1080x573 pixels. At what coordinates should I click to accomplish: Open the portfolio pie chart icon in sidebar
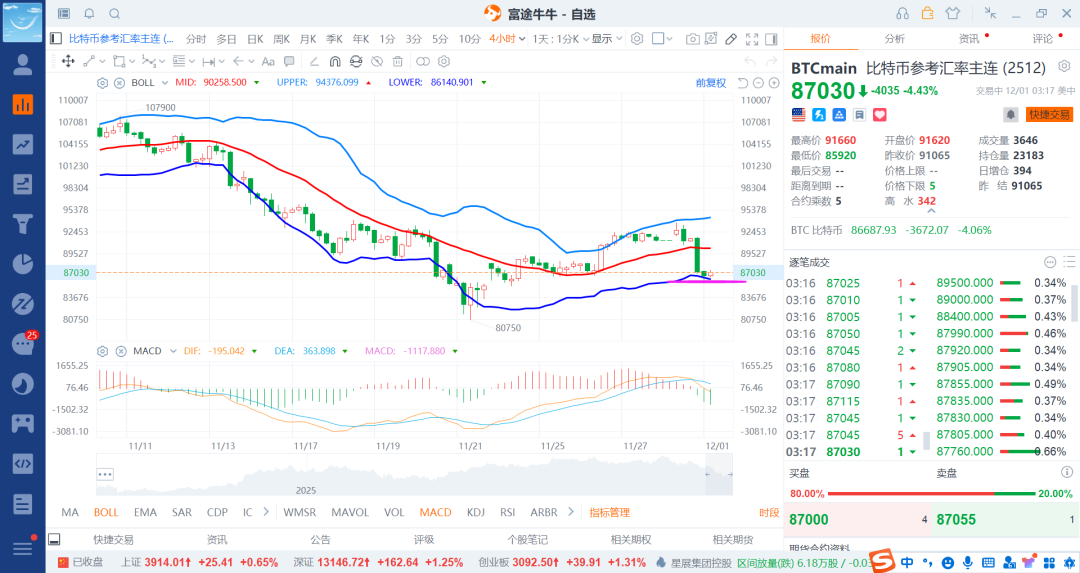pyautogui.click(x=23, y=264)
